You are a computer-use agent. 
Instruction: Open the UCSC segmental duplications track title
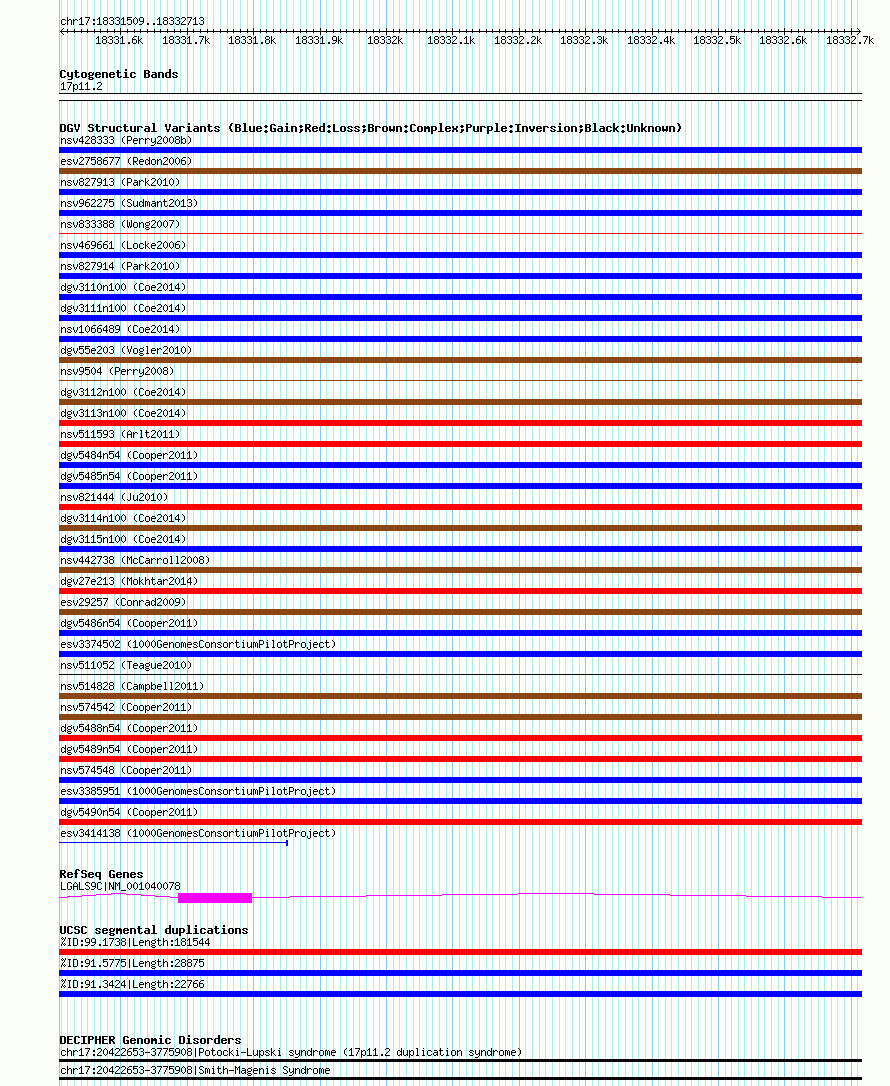pyautogui.click(x=154, y=930)
